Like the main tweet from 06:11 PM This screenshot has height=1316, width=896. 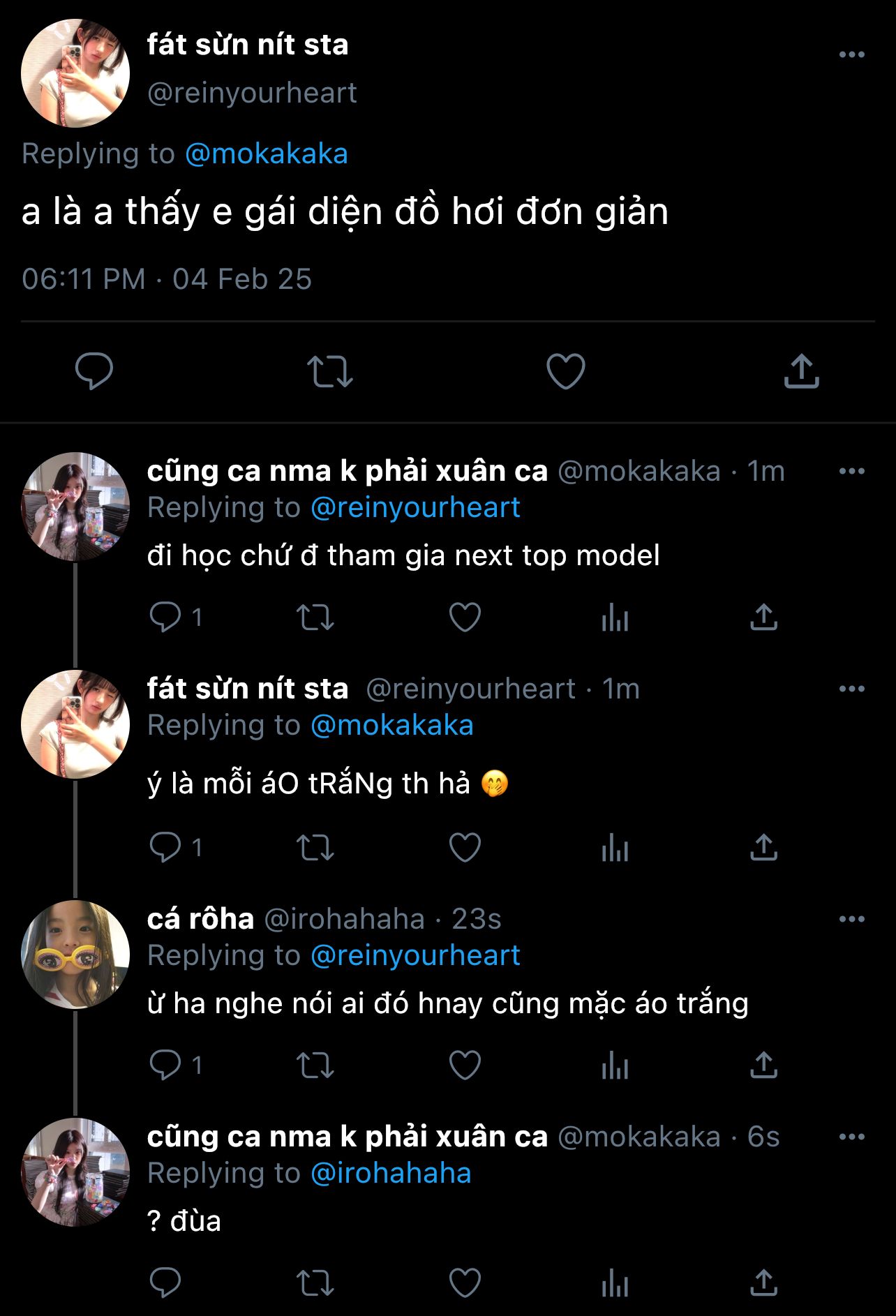click(x=565, y=371)
